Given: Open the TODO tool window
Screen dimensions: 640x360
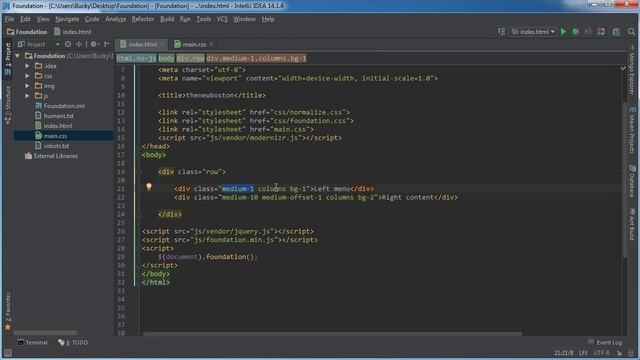Looking at the screenshot, I should tap(73, 342).
